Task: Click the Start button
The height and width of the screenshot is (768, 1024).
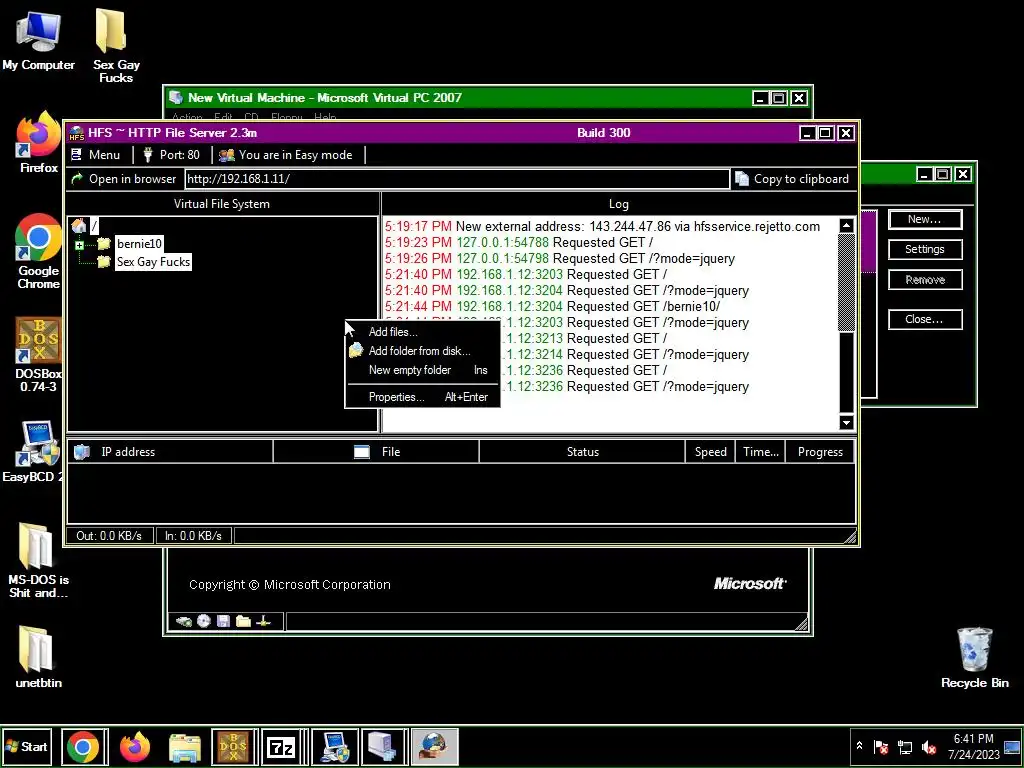Action: pyautogui.click(x=27, y=746)
